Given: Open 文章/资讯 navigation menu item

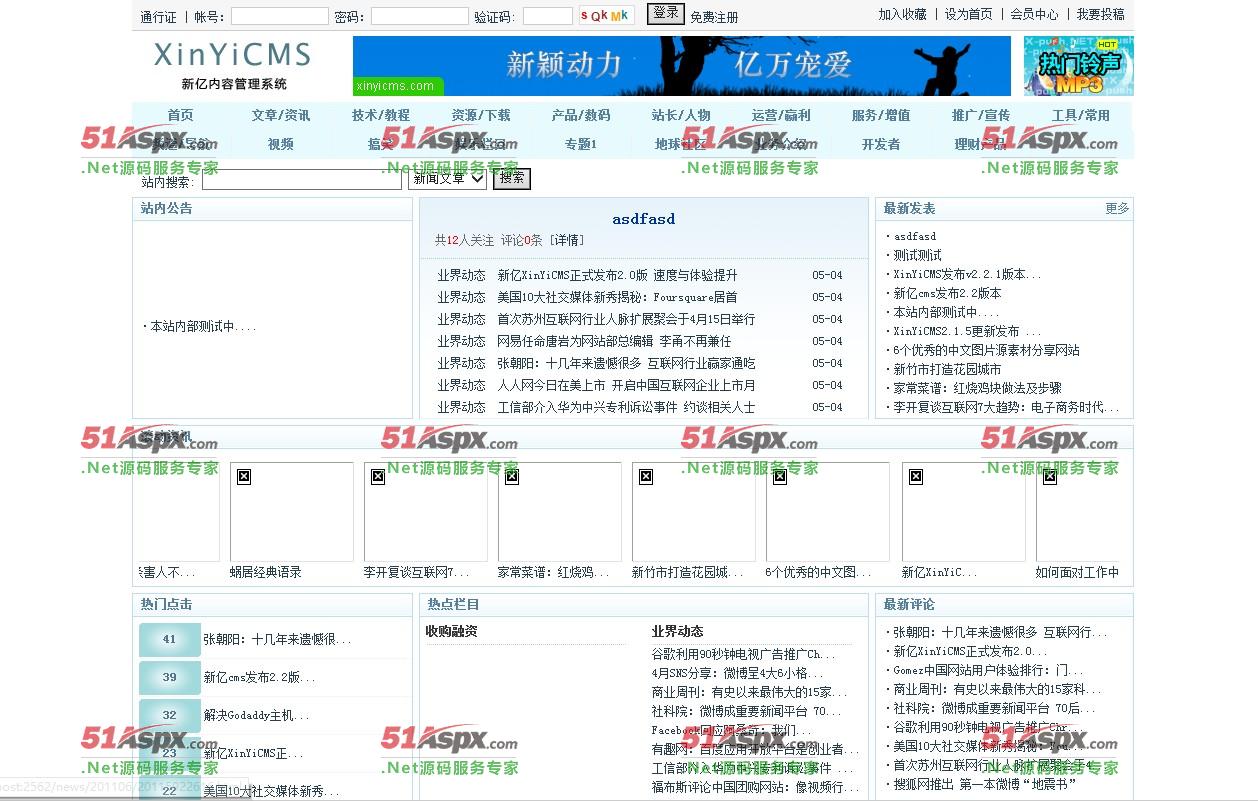Looking at the screenshot, I should pyautogui.click(x=281, y=115).
